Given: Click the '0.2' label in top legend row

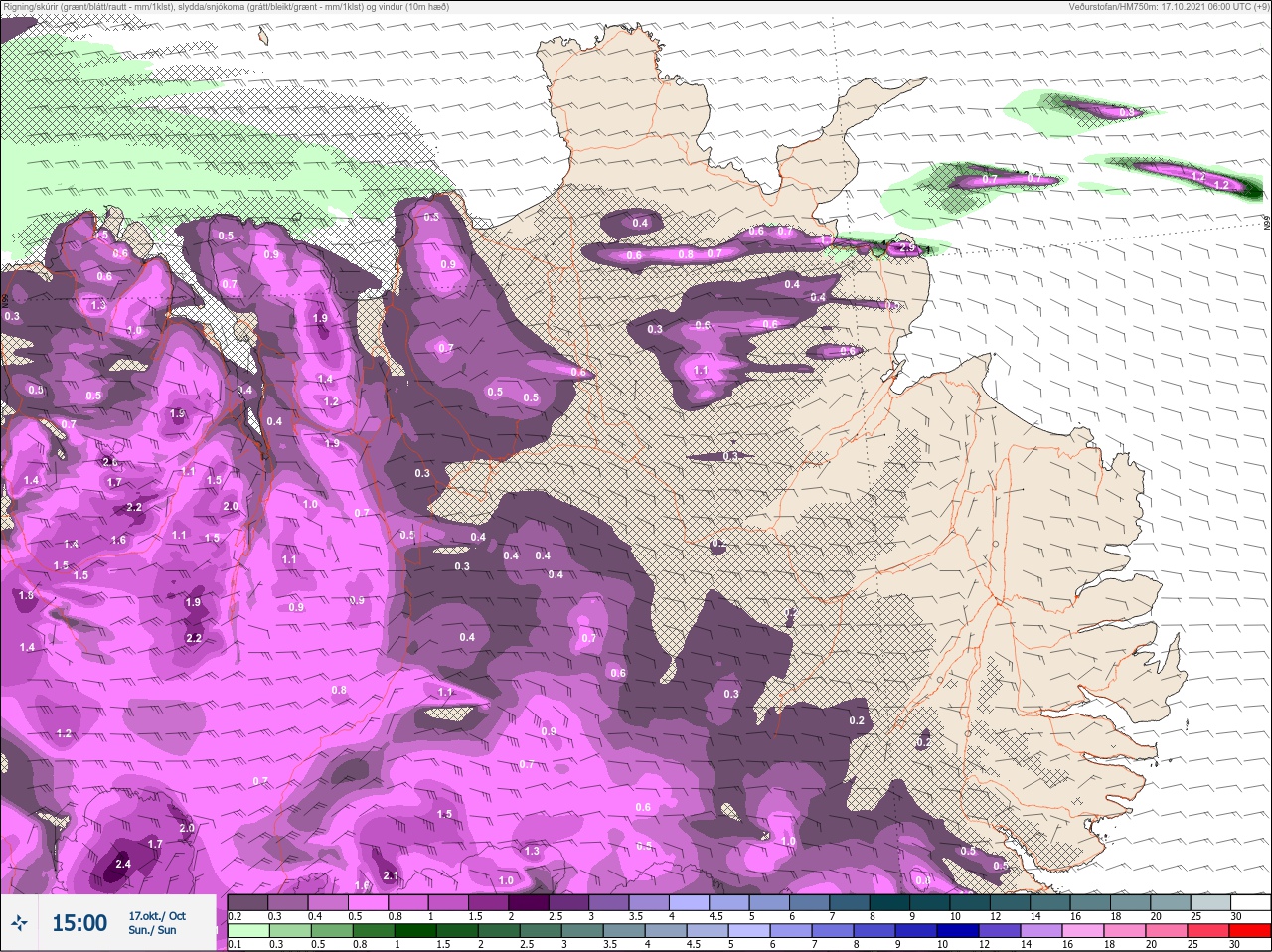Looking at the screenshot, I should pyautogui.click(x=235, y=916).
